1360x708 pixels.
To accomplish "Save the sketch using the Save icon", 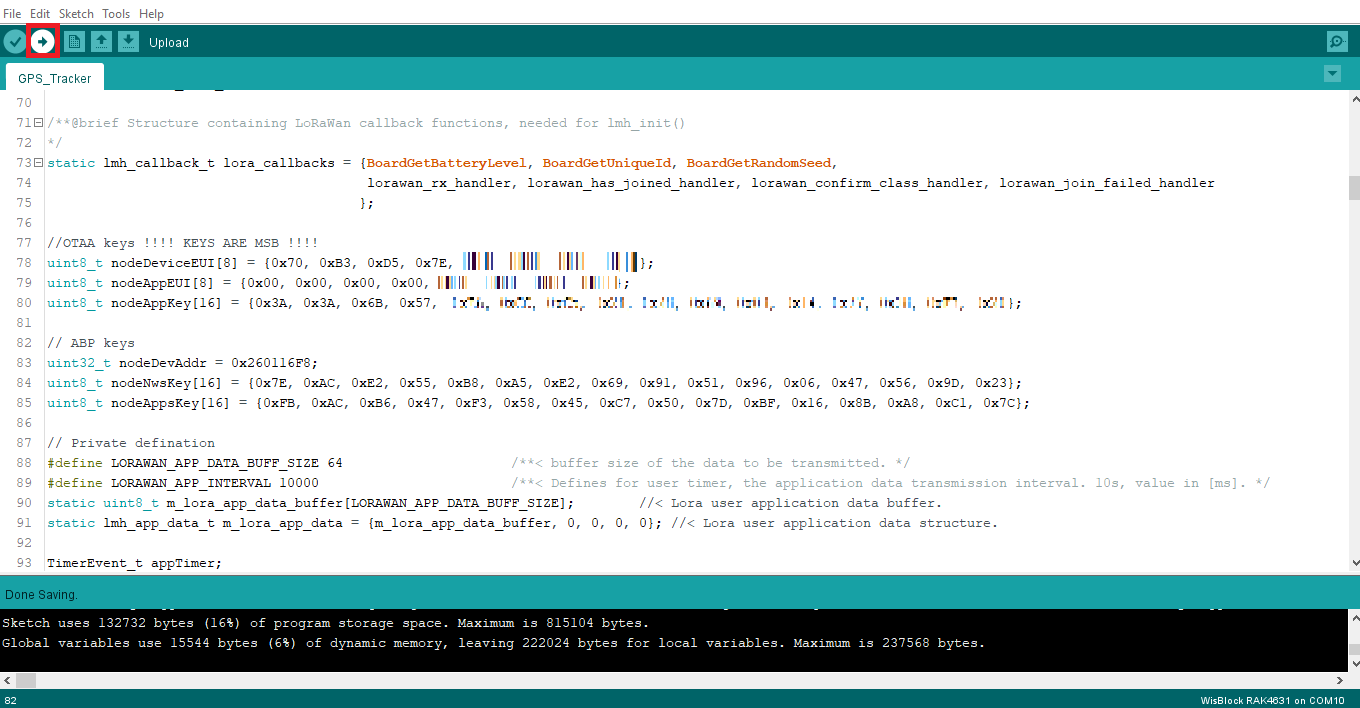I will 128,41.
